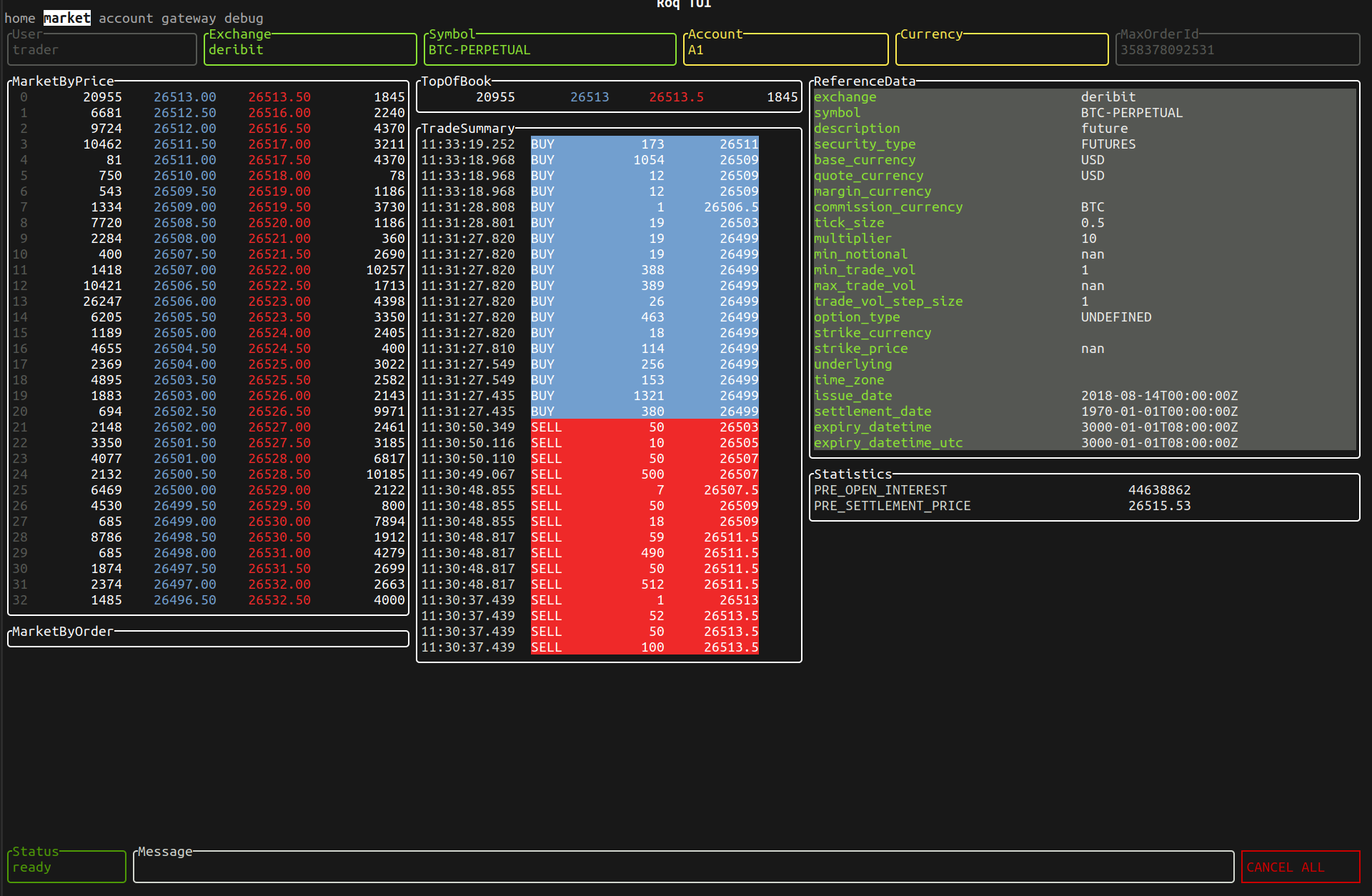Click the Statistics panel title
Viewport: 1372px width, 896px height.
coord(853,474)
